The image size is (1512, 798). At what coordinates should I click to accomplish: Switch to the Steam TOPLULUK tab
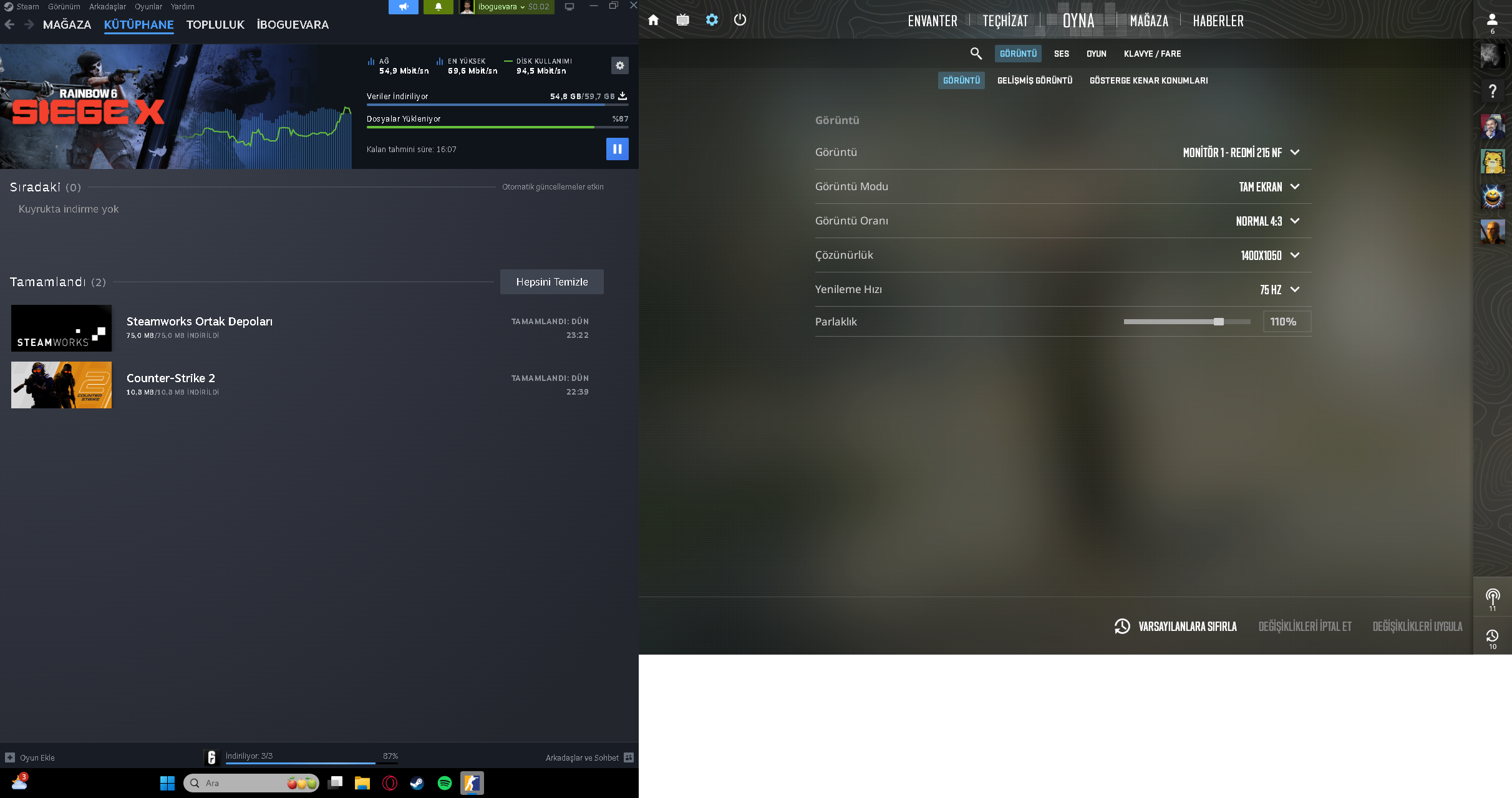coord(215,25)
